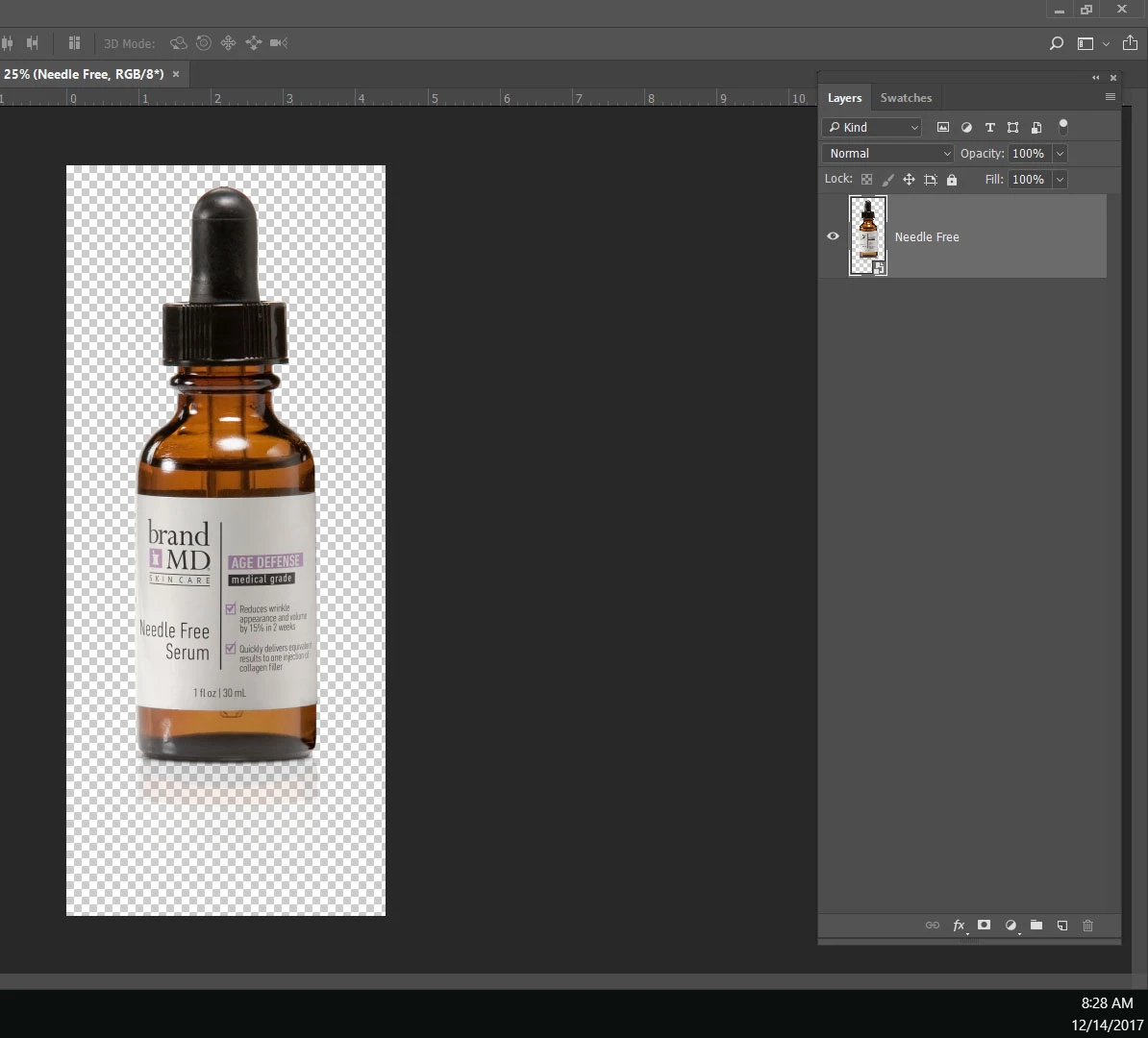This screenshot has width=1148, height=1038.
Task: Collapse the Layers panel with double arrows
Action: tap(1095, 78)
